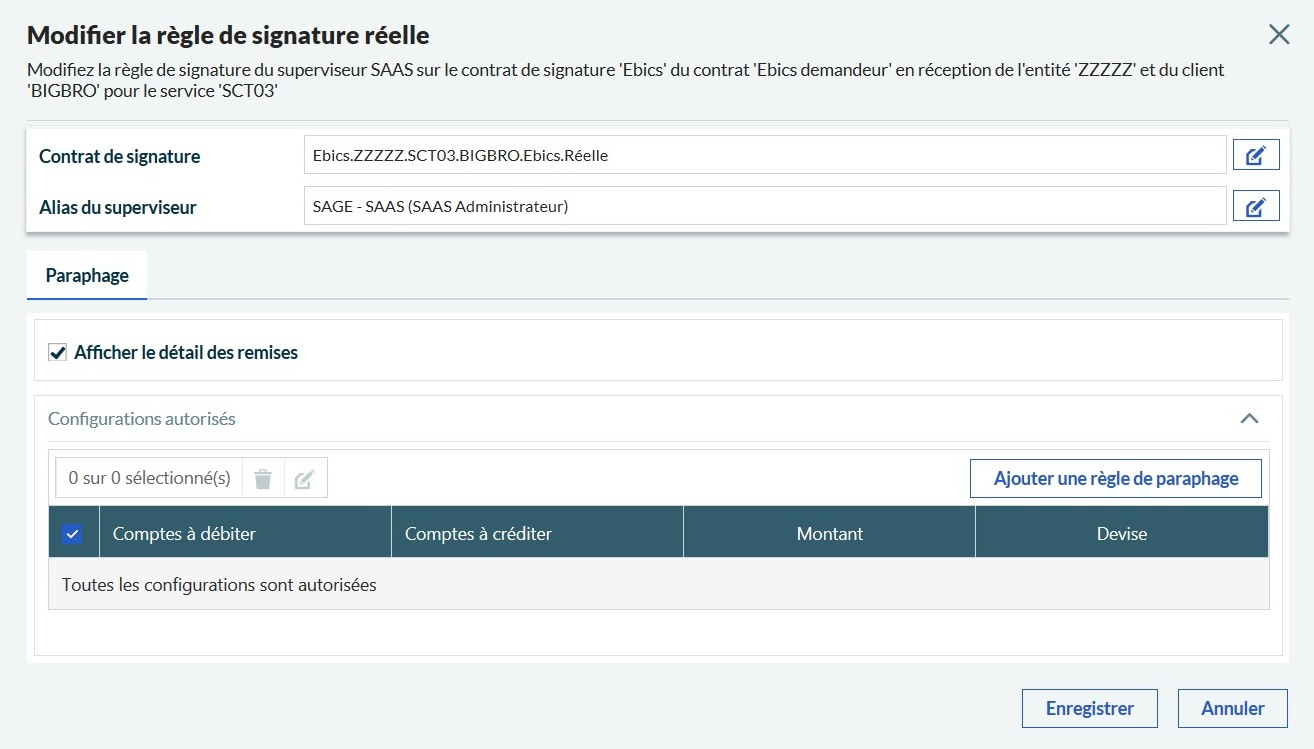Click the 0 sur 0 sélectionné(s) counter
This screenshot has height=749, width=1314.
coord(149,479)
